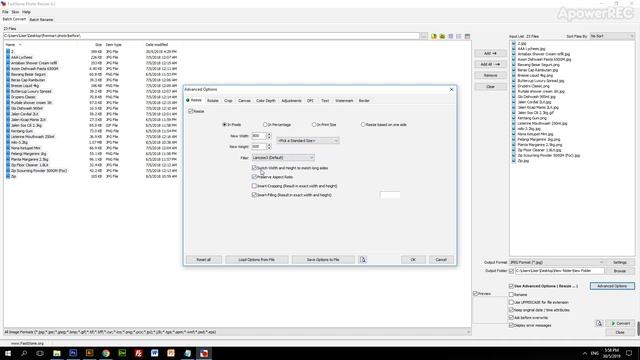
Task: Open Illustrator from the taskbar
Action: point(89,353)
